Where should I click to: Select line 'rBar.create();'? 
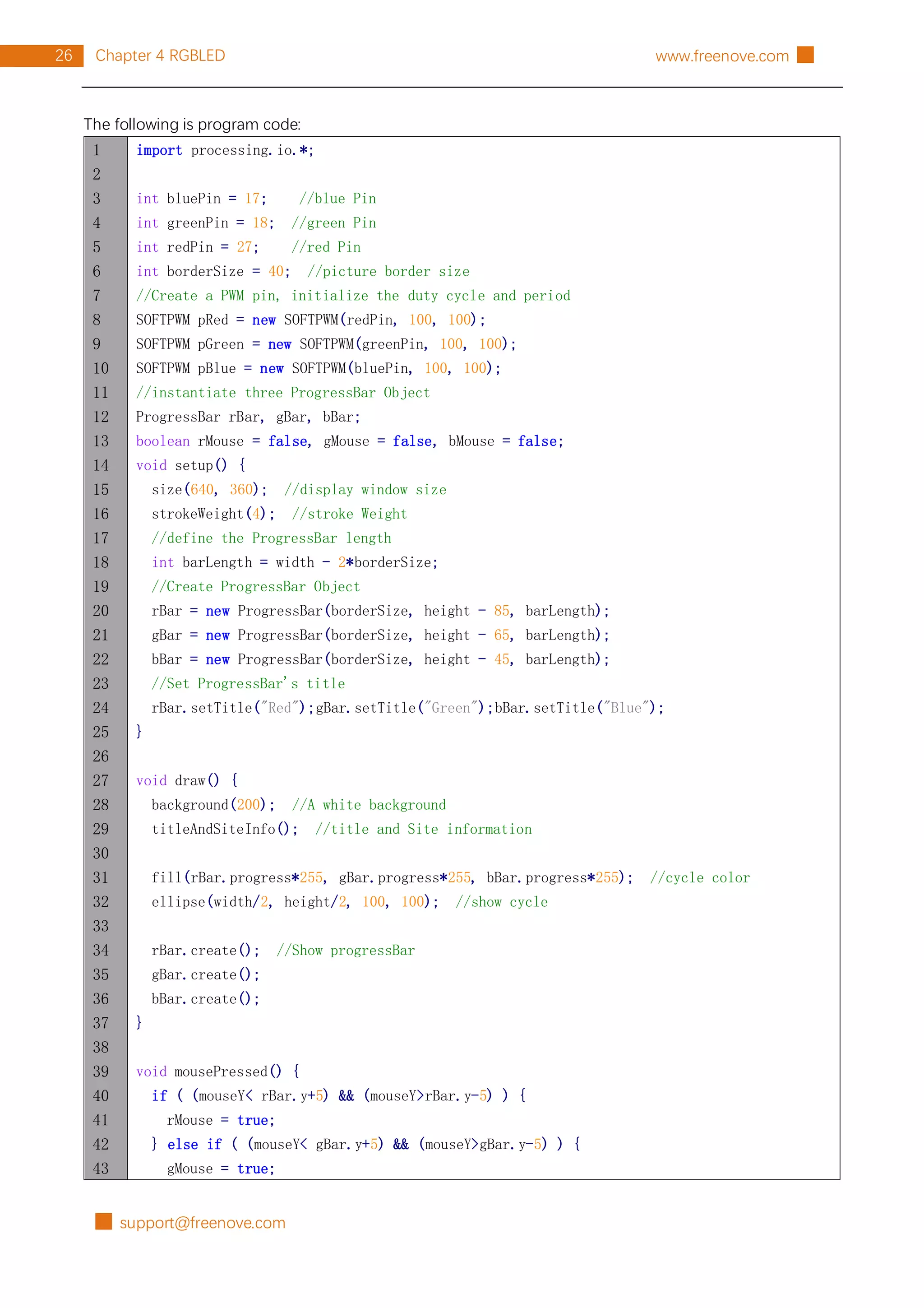click(x=206, y=950)
